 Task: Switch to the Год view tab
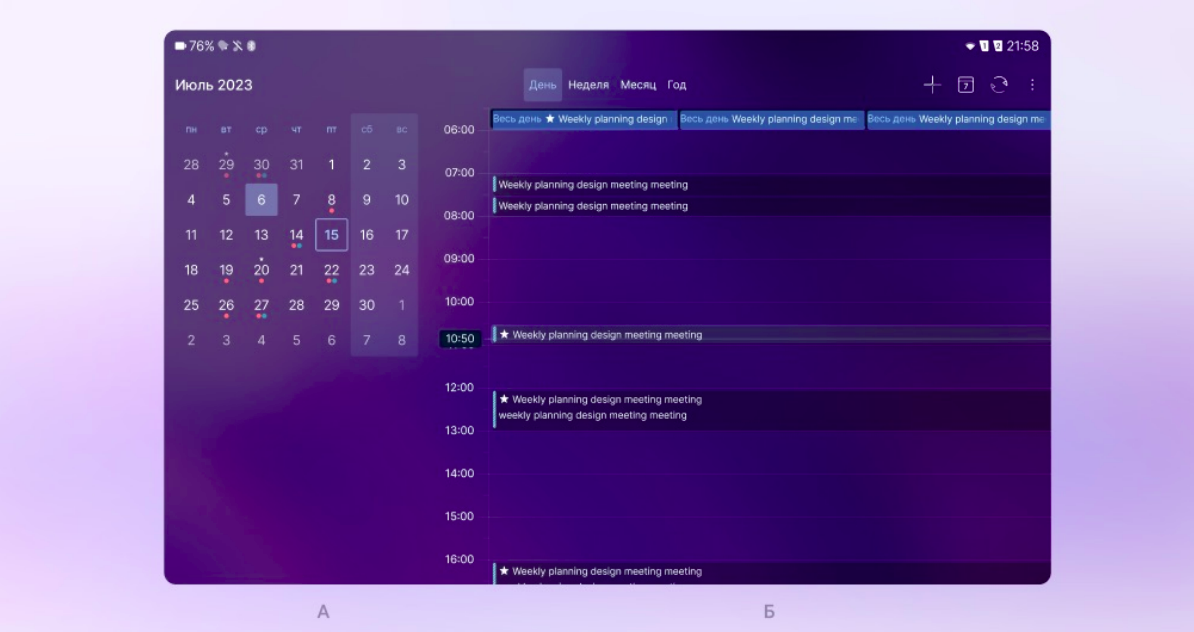677,85
